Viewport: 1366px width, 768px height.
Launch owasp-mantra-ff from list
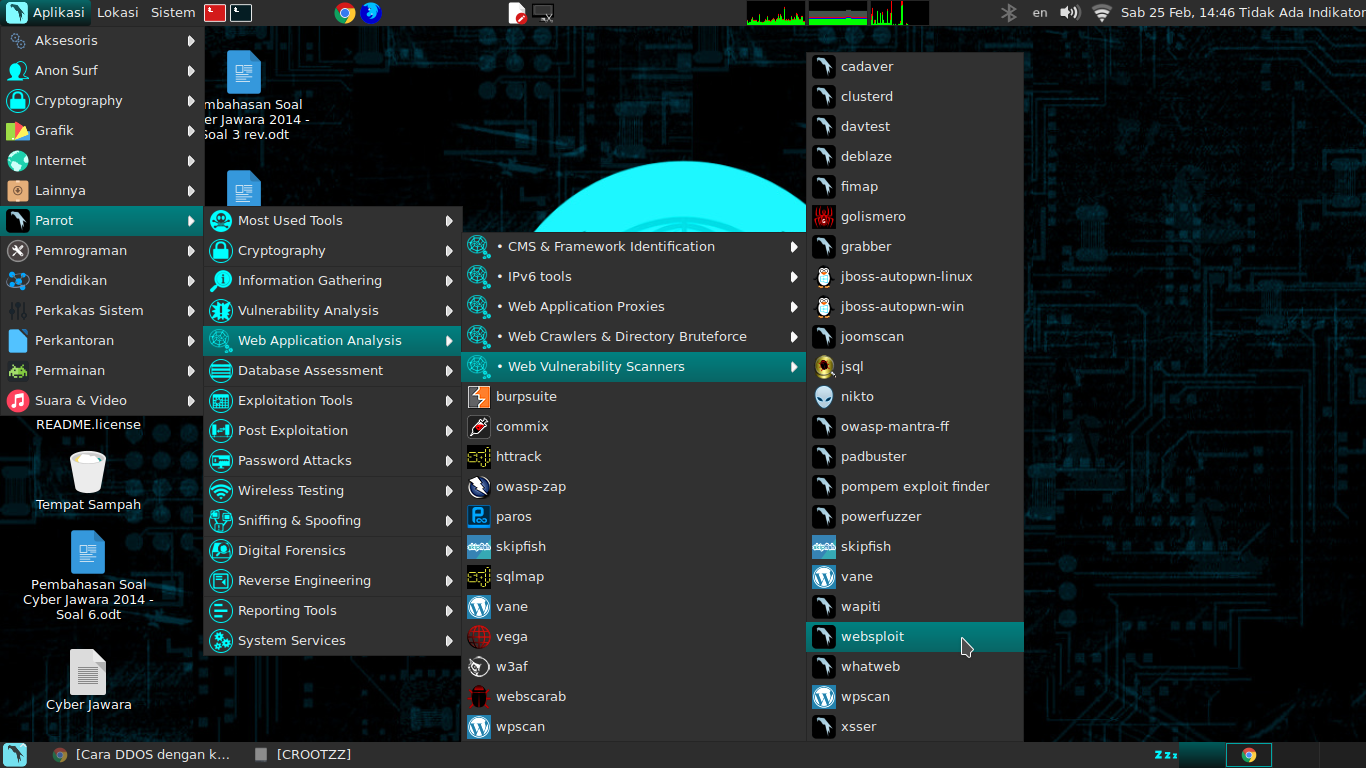click(915, 427)
